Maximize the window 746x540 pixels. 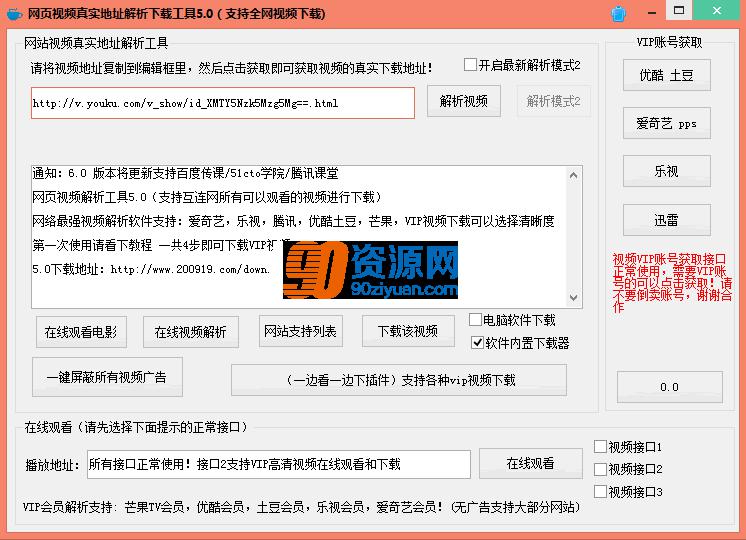coord(679,10)
